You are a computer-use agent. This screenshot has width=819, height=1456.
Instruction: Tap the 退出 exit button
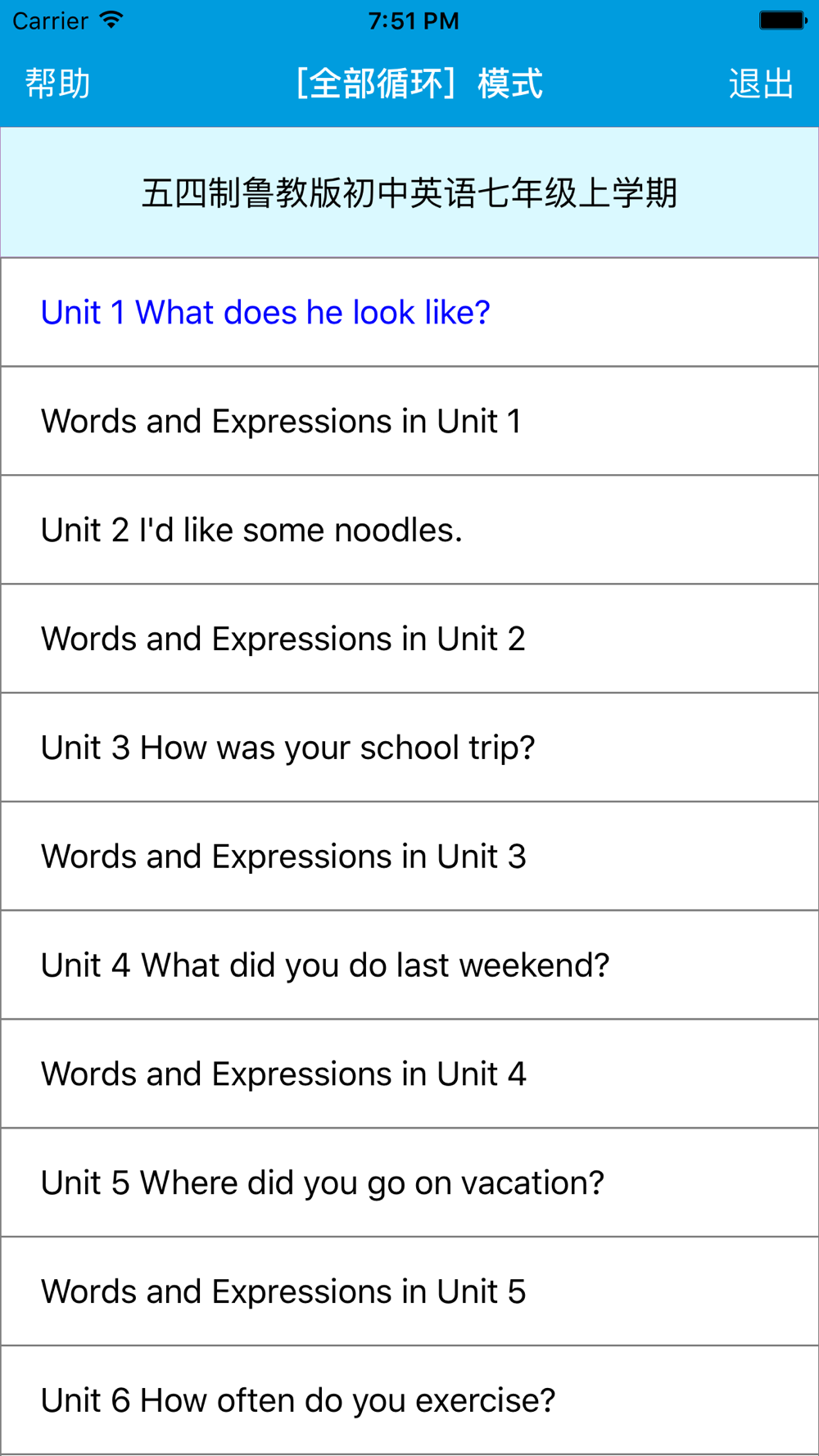pyautogui.click(x=761, y=84)
